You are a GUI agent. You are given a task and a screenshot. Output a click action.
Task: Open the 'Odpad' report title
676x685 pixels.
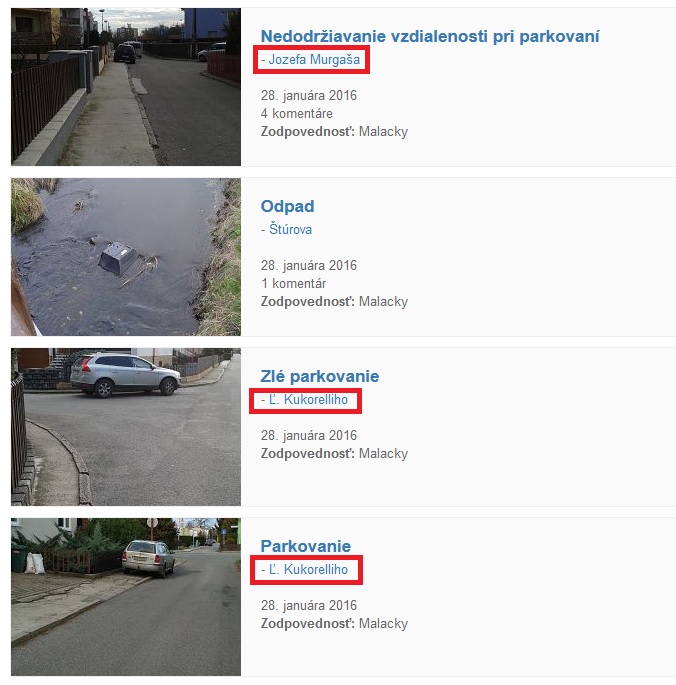(x=287, y=206)
